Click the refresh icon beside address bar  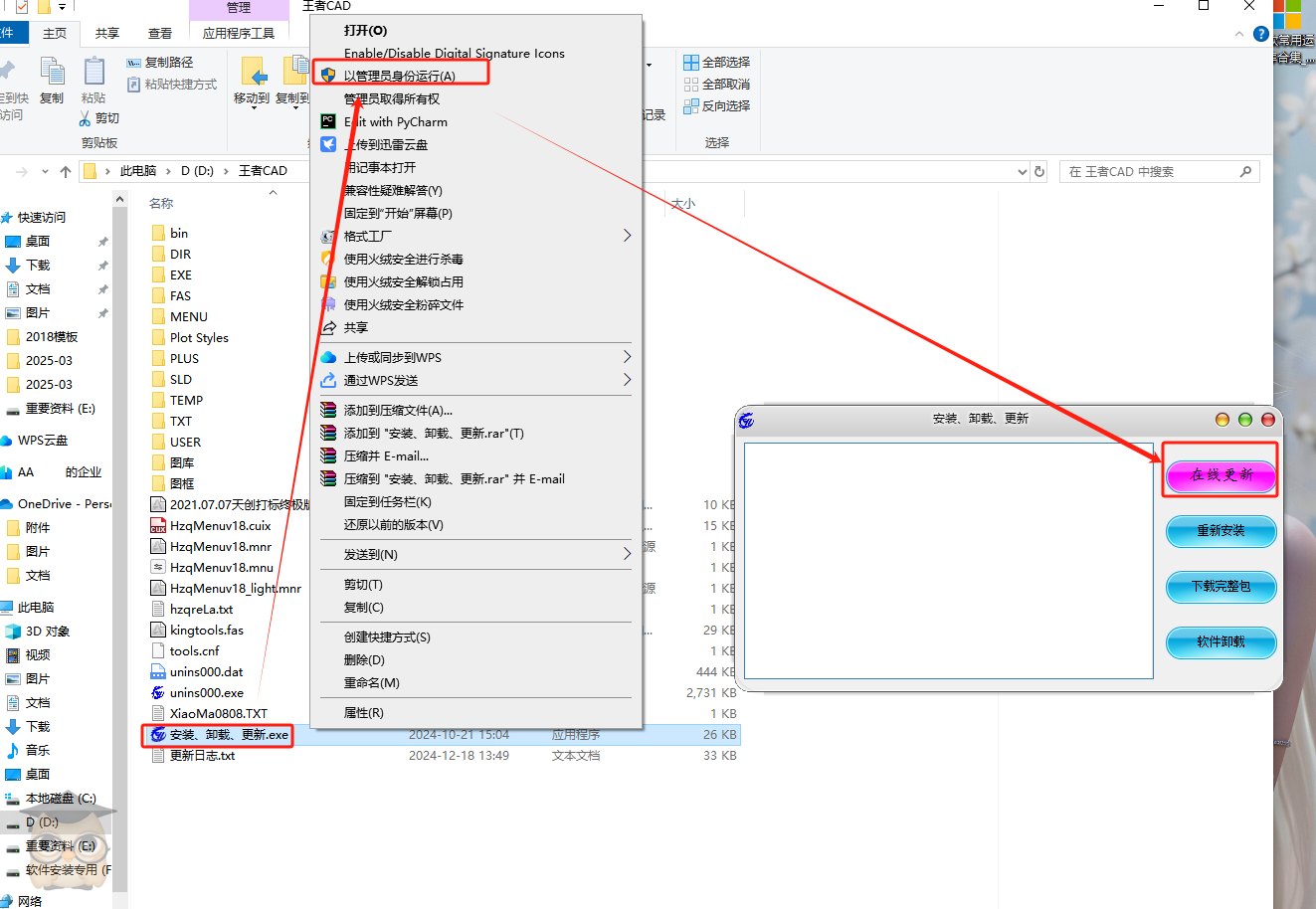[x=1039, y=171]
